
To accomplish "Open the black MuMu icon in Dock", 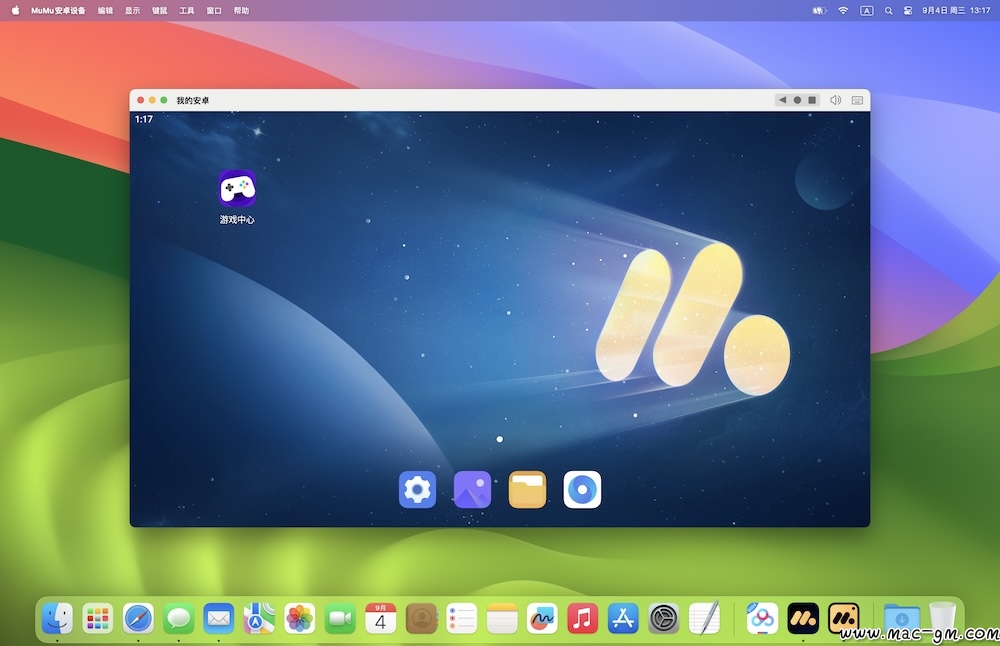I will tap(803, 618).
